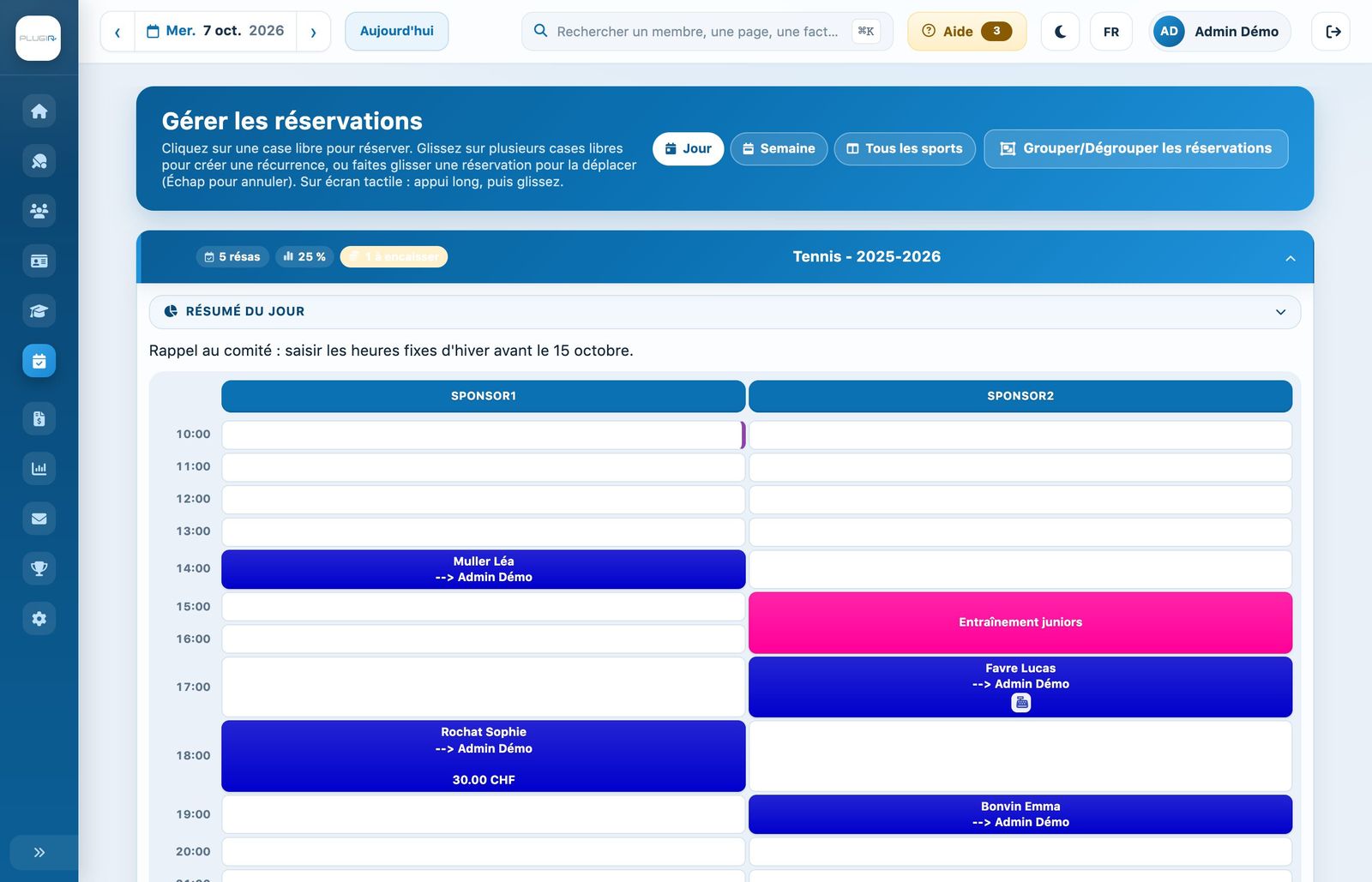The image size is (1372, 882).
Task: Switch to the Semaine view
Action: coord(779,148)
